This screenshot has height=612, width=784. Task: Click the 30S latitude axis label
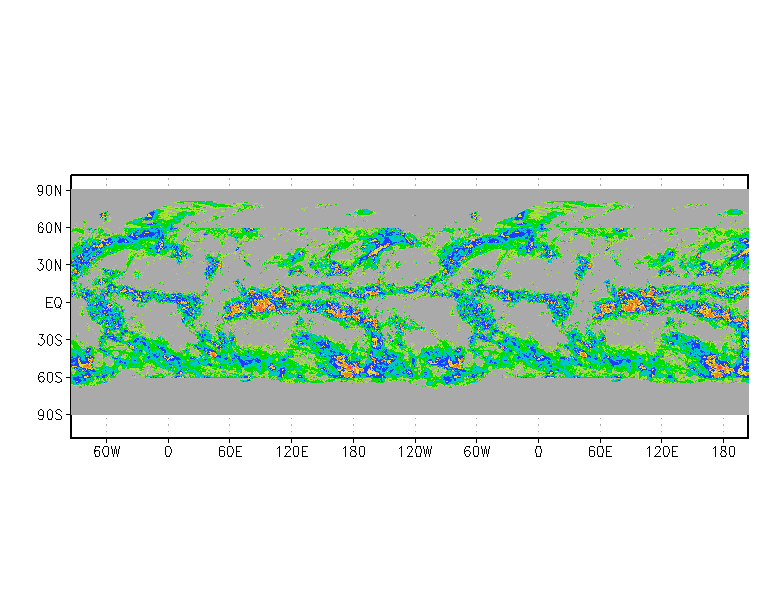[52, 340]
